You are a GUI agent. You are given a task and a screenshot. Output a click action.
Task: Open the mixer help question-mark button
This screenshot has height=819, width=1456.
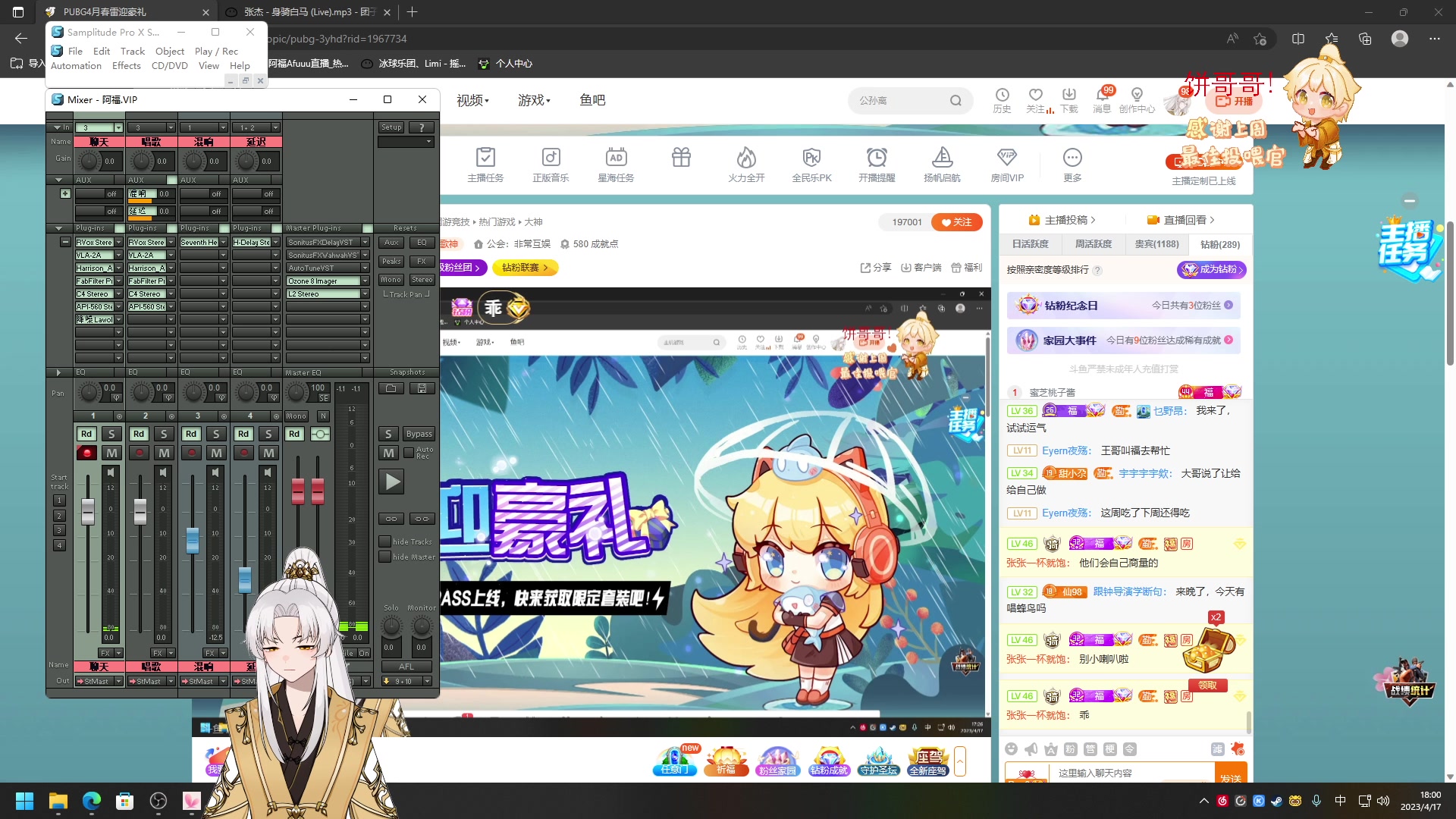pyautogui.click(x=422, y=127)
